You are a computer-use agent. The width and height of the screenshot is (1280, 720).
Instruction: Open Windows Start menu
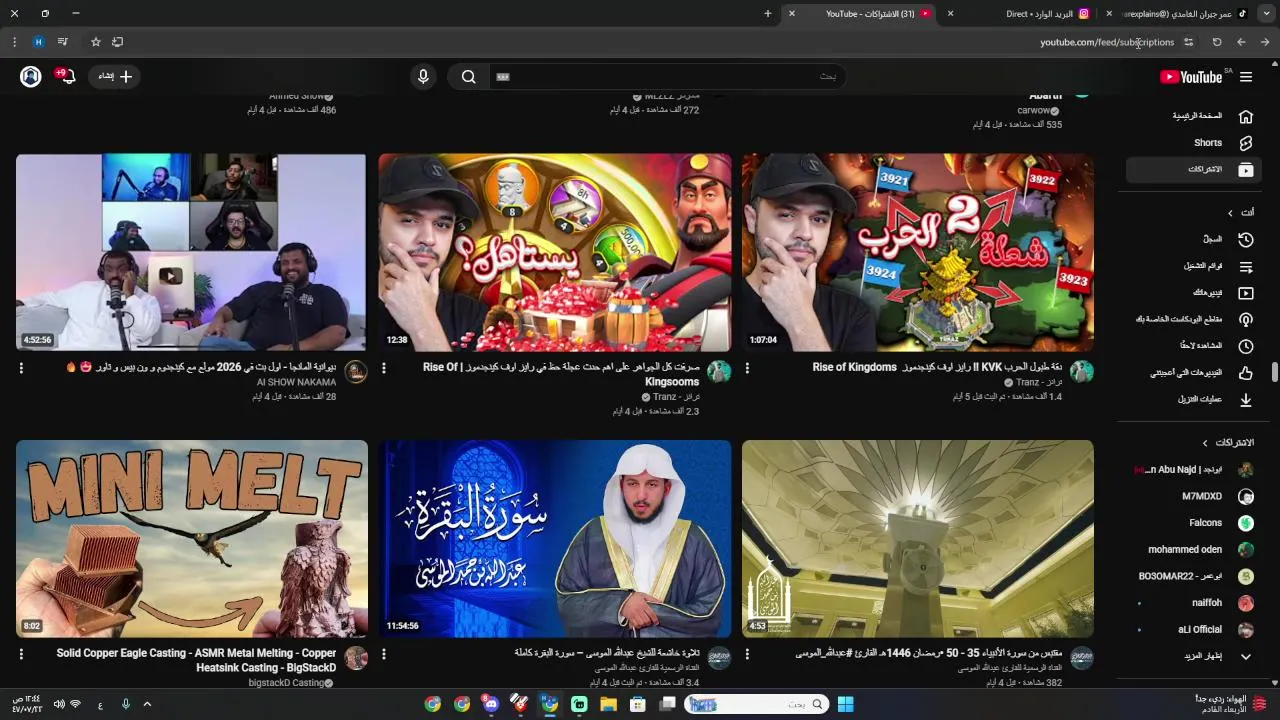(x=845, y=705)
